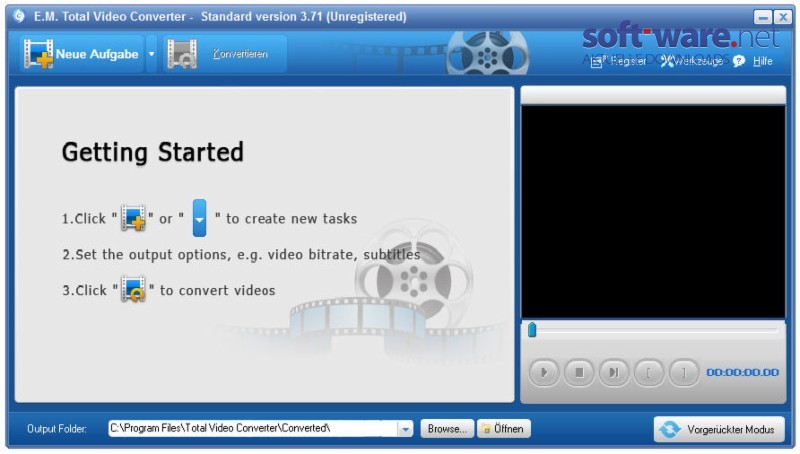Click the convert icon in step 3
800x454 pixels.
[x=134, y=289]
